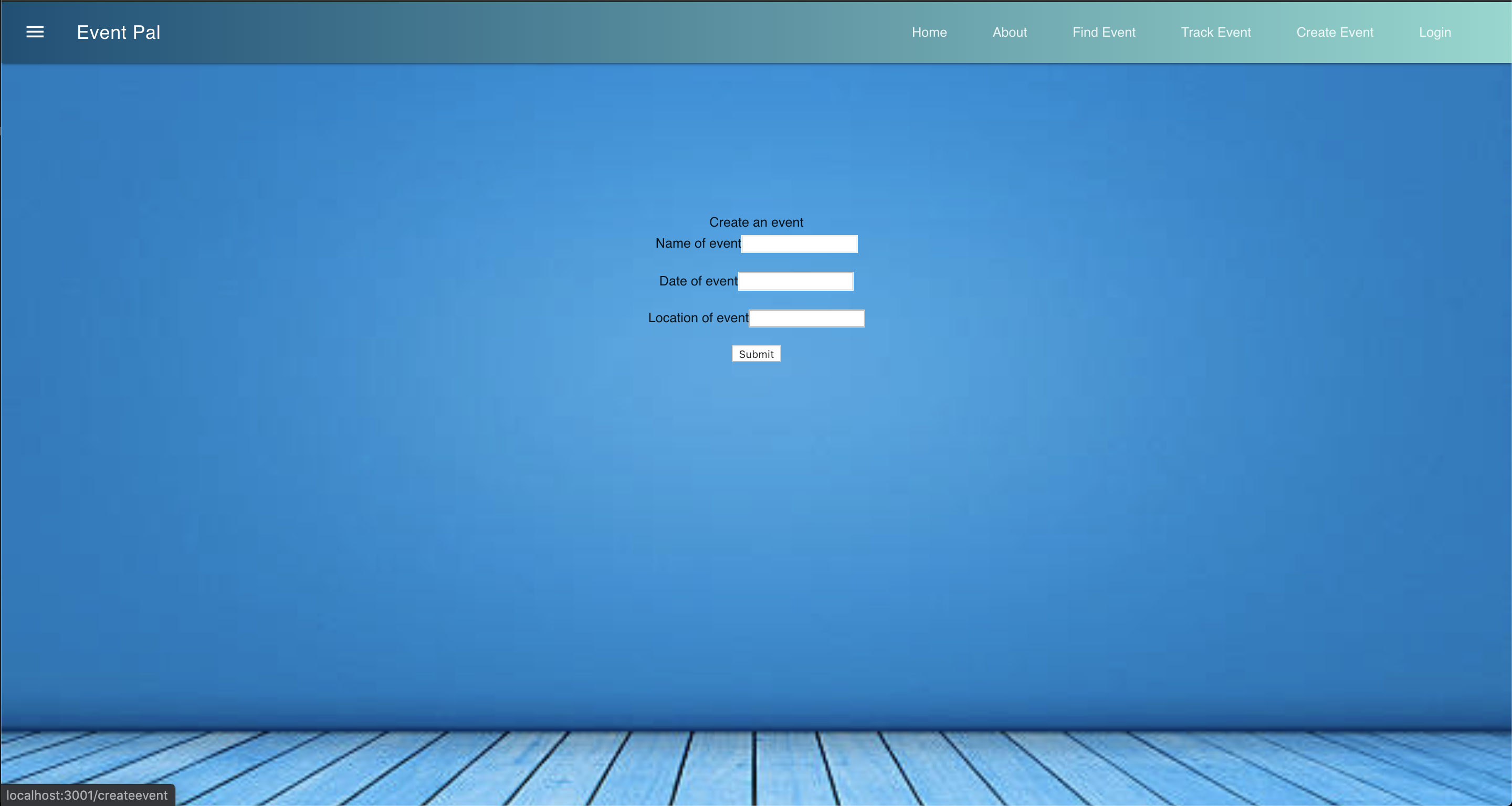Image resolution: width=1512 pixels, height=806 pixels.
Task: Focus the Date of event field
Action: (795, 282)
